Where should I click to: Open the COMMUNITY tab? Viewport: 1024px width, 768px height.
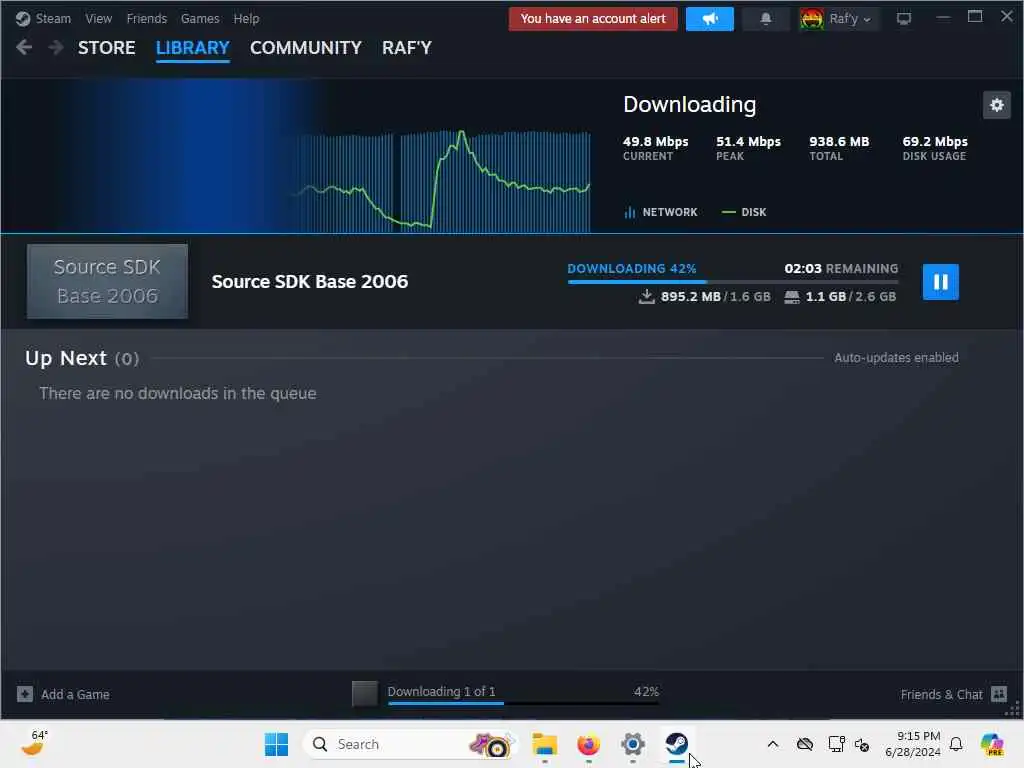(306, 48)
